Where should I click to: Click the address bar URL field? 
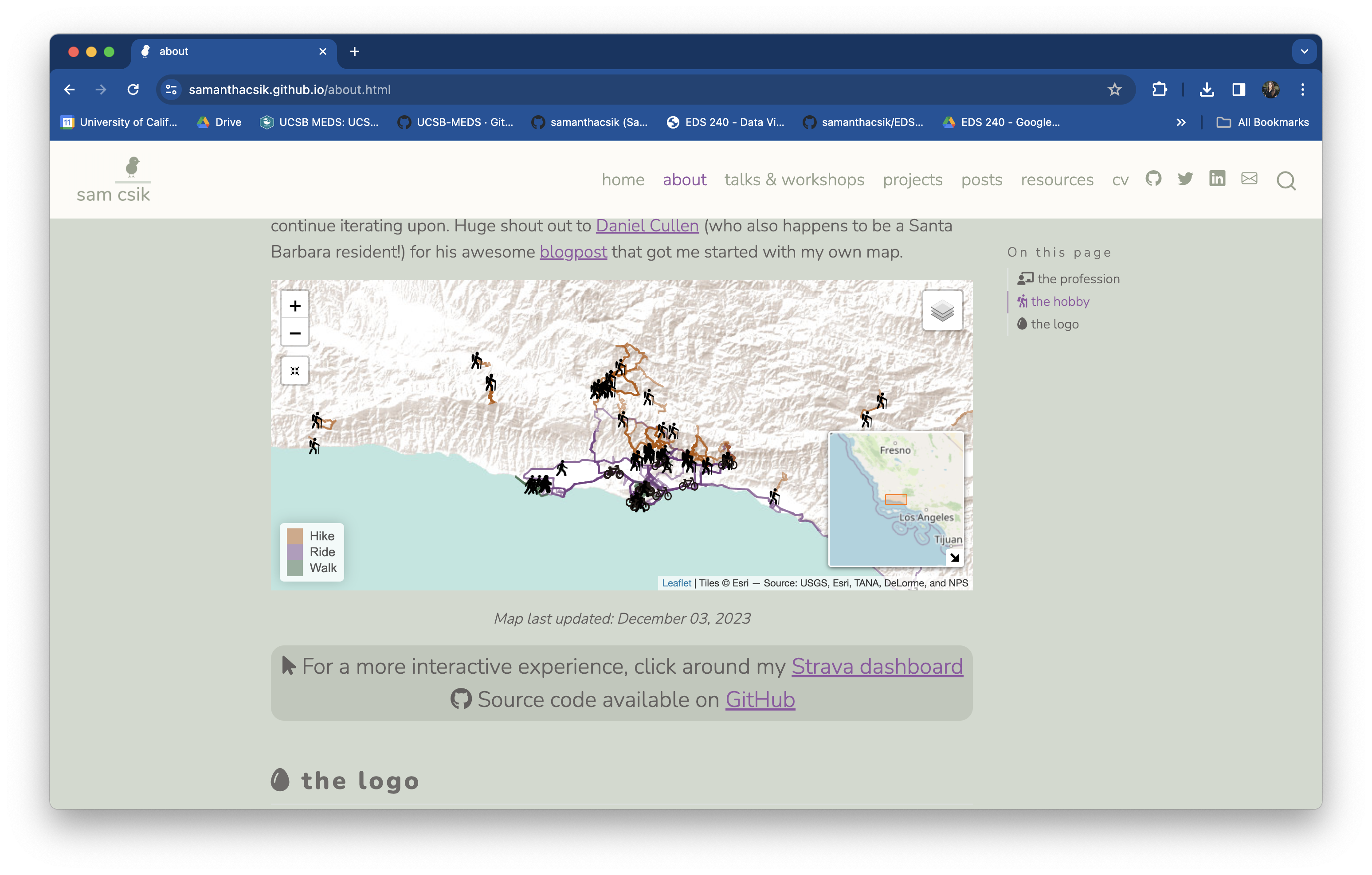513,90
